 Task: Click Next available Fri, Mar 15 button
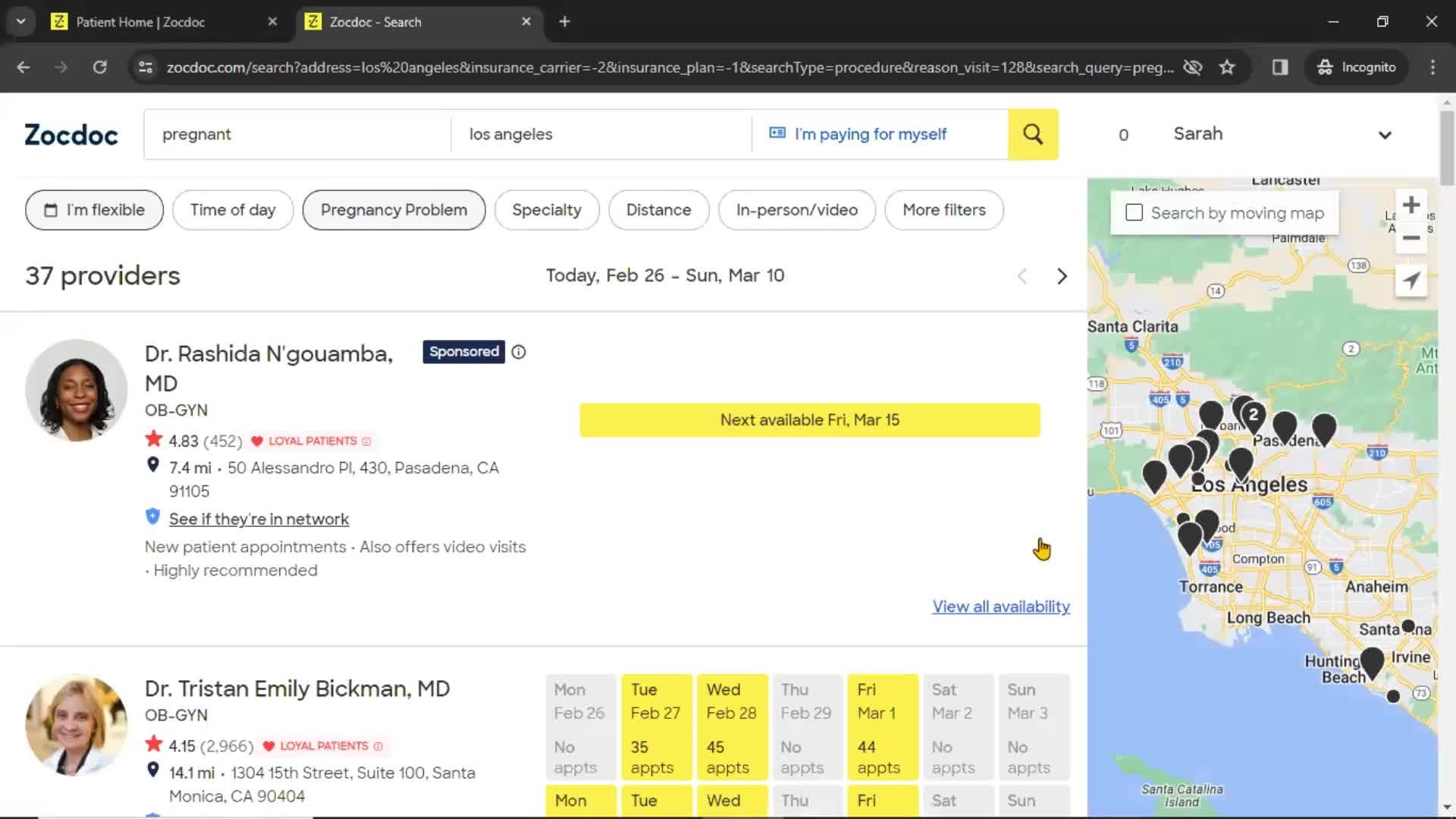[810, 420]
